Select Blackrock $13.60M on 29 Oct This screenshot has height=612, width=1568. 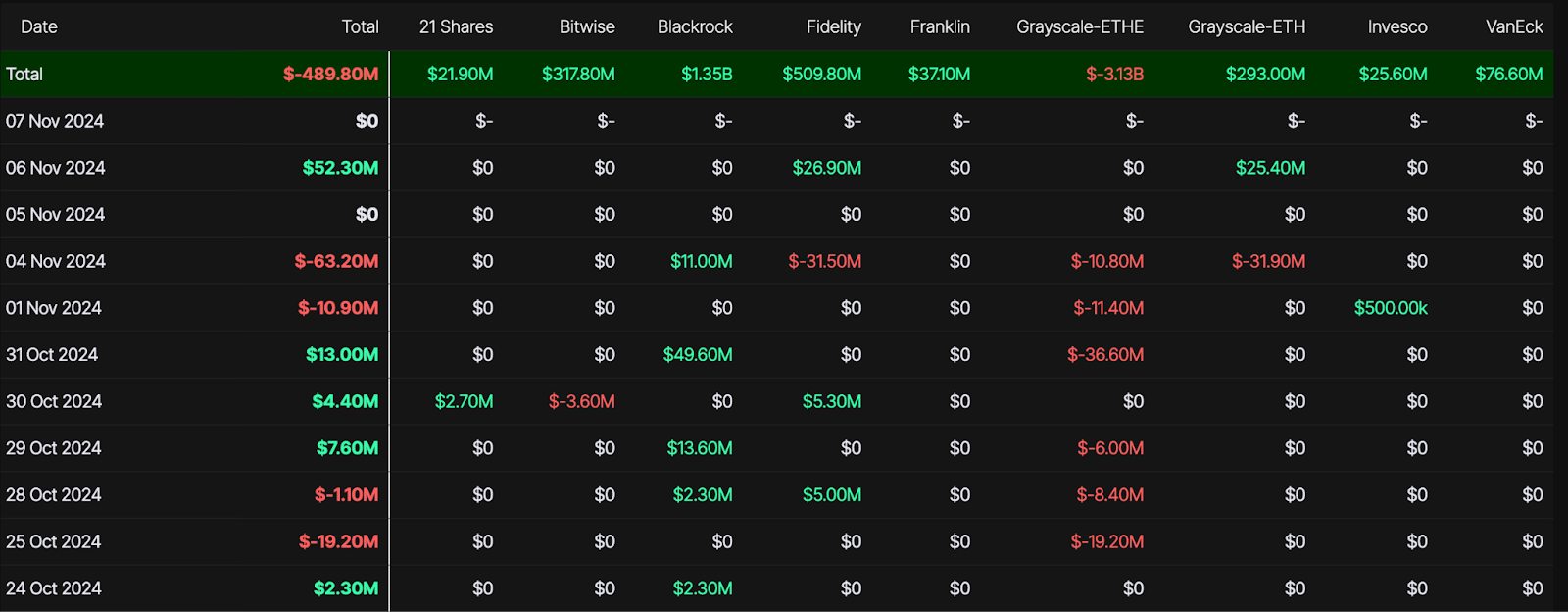click(x=700, y=448)
